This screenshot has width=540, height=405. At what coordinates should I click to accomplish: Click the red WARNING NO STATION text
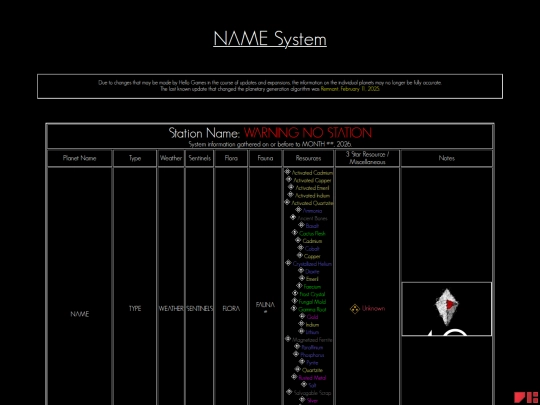click(308, 133)
